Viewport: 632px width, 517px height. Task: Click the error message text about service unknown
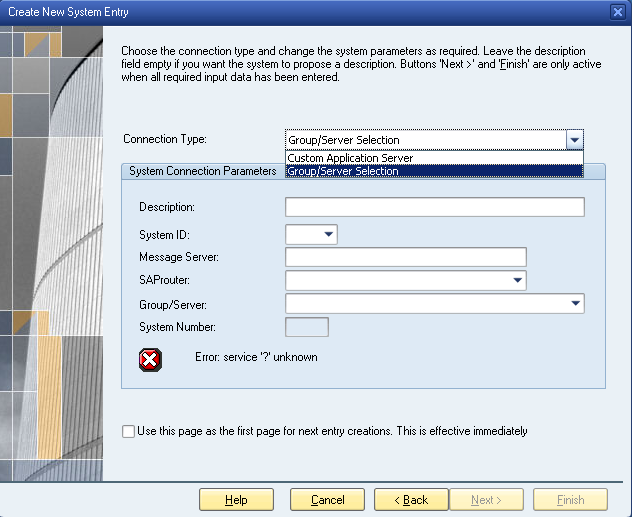[x=256, y=357]
